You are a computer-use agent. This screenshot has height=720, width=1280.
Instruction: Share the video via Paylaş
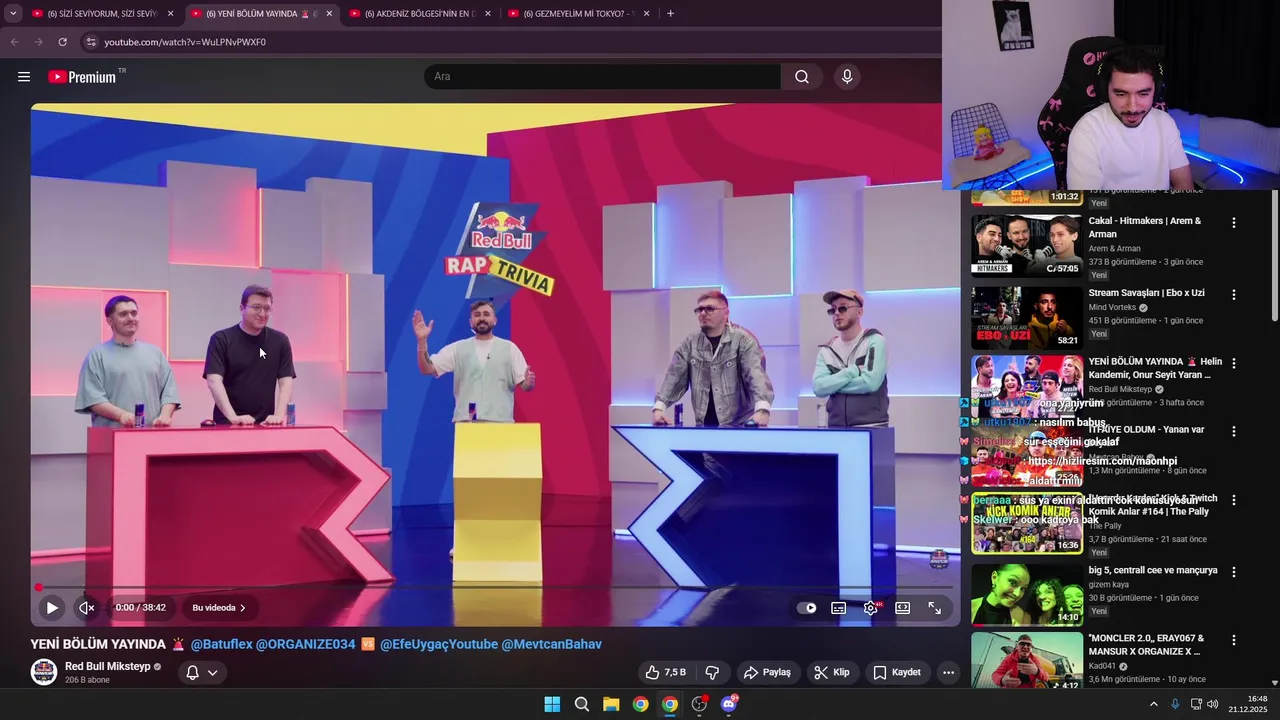point(768,672)
